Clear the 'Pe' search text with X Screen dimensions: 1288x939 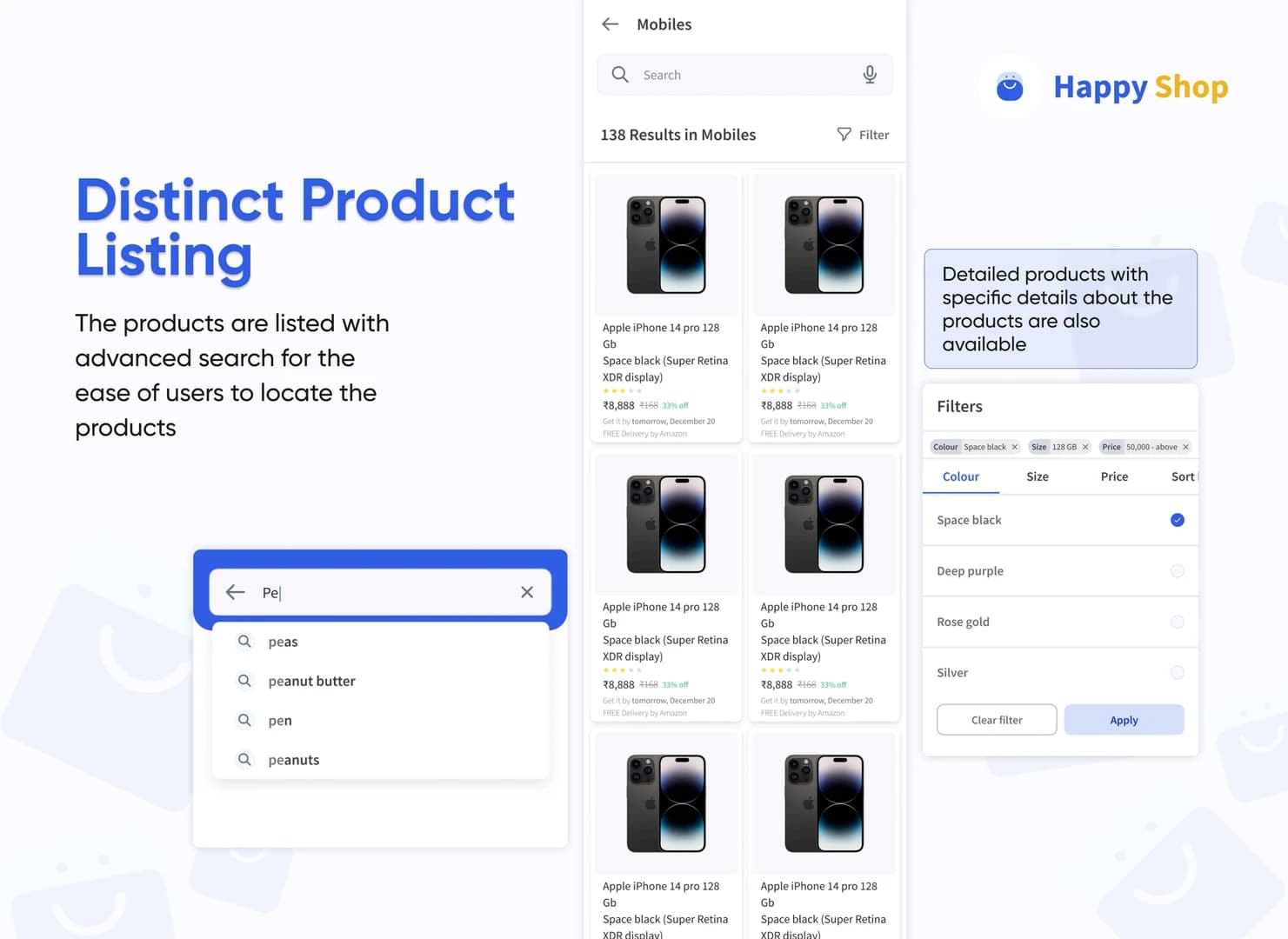[x=527, y=592]
